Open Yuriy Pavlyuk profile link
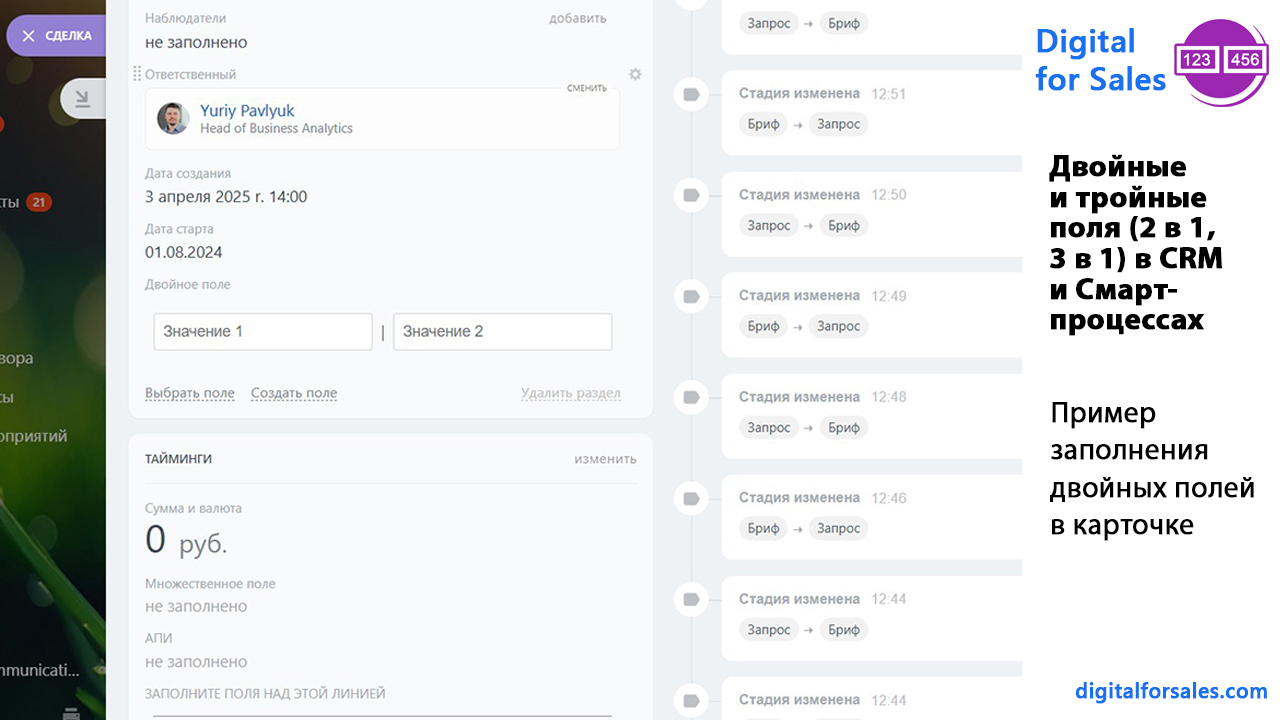The width and height of the screenshot is (1280, 720). (x=247, y=111)
